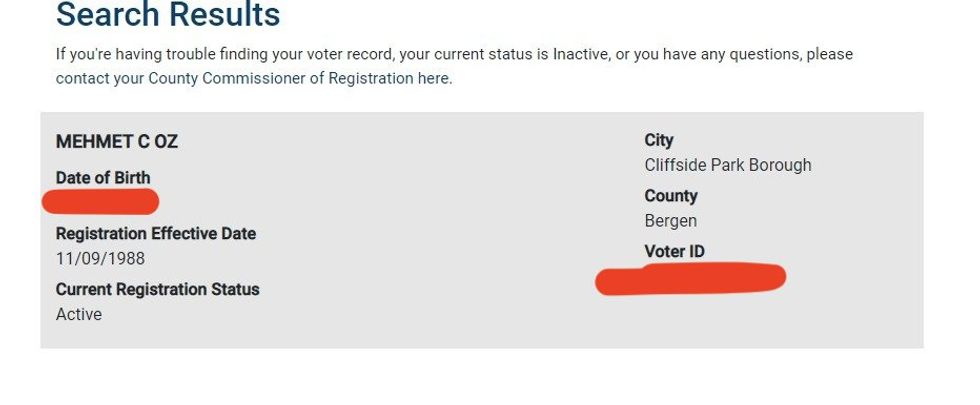Click the Registration Effective Date label
The height and width of the screenshot is (405, 980).
(x=155, y=234)
